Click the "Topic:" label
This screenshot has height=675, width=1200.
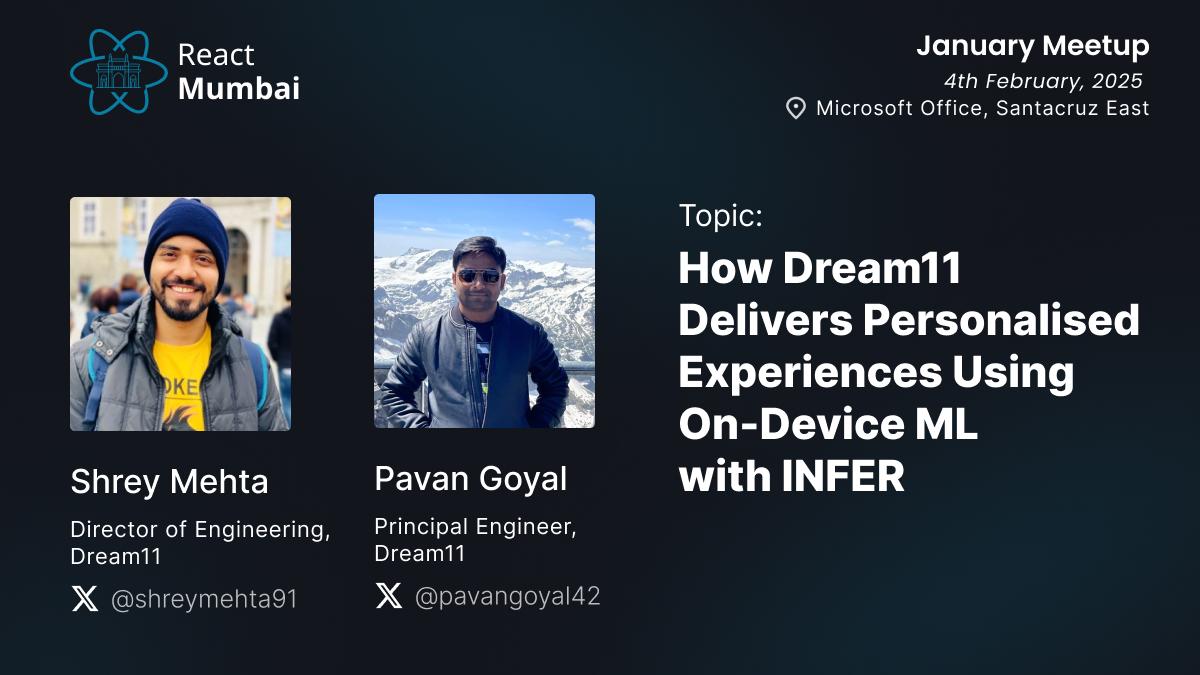[721, 215]
